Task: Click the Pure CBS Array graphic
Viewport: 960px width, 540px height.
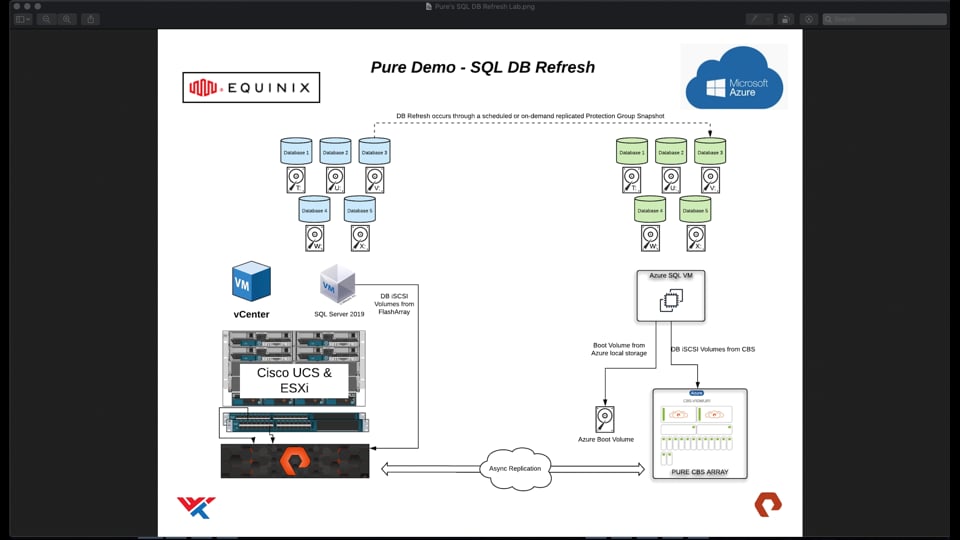Action: [700, 433]
